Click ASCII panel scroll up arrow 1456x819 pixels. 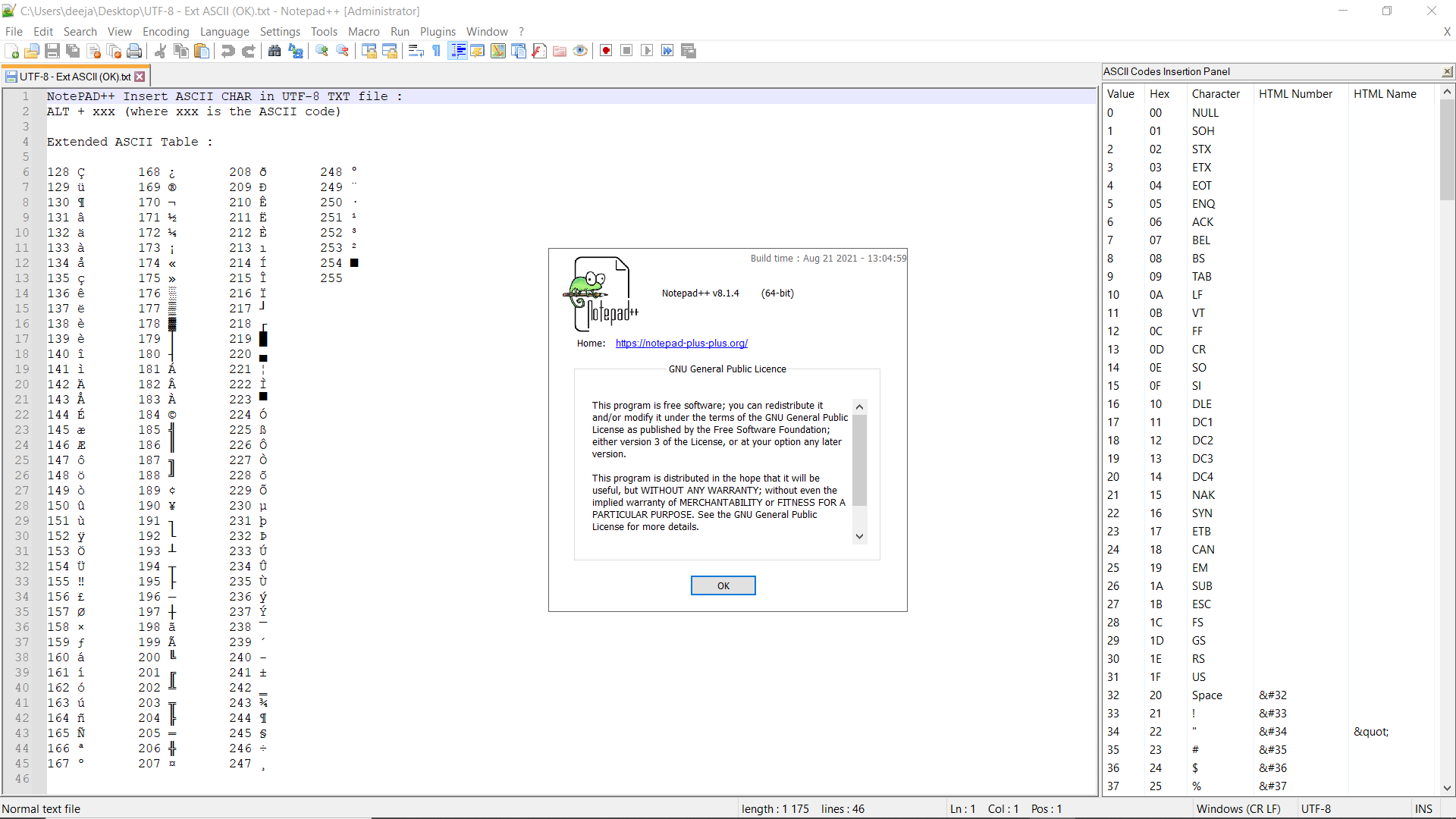pyautogui.click(x=1447, y=92)
